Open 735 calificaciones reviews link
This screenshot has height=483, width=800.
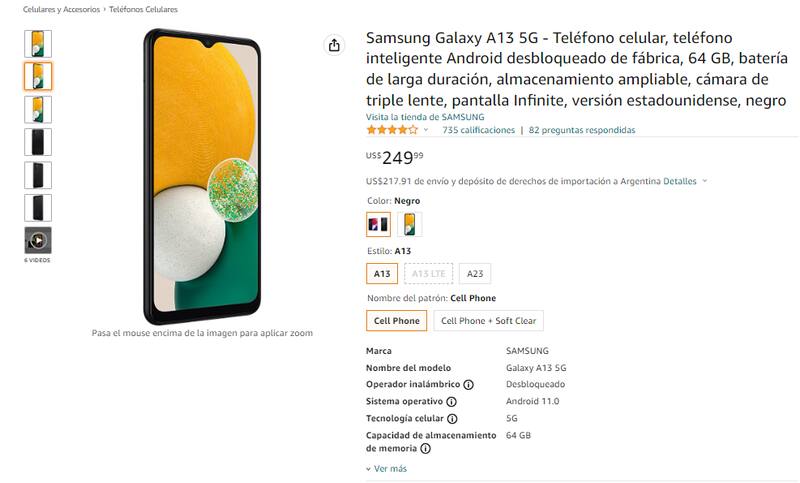tap(479, 130)
